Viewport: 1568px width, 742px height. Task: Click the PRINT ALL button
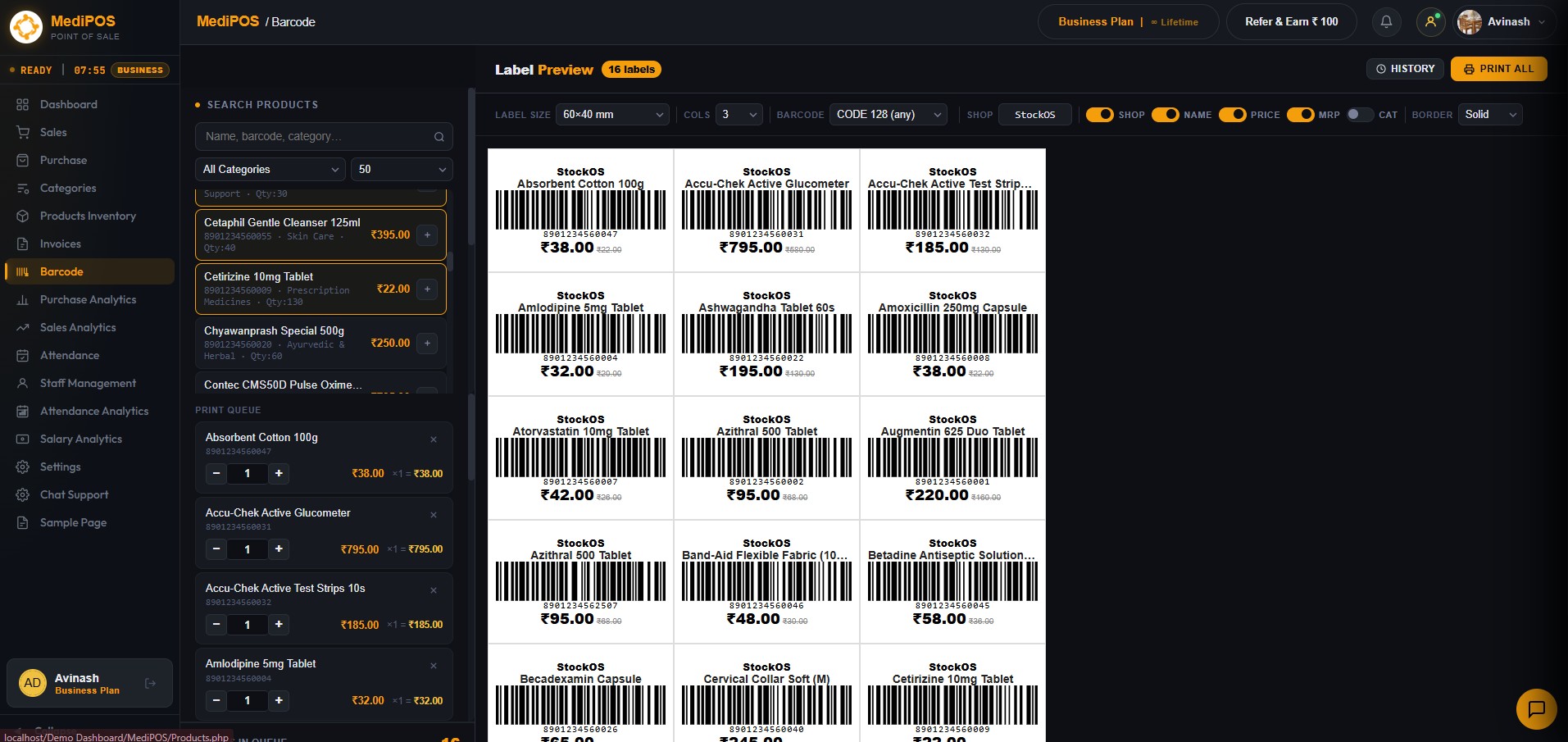tap(1498, 69)
